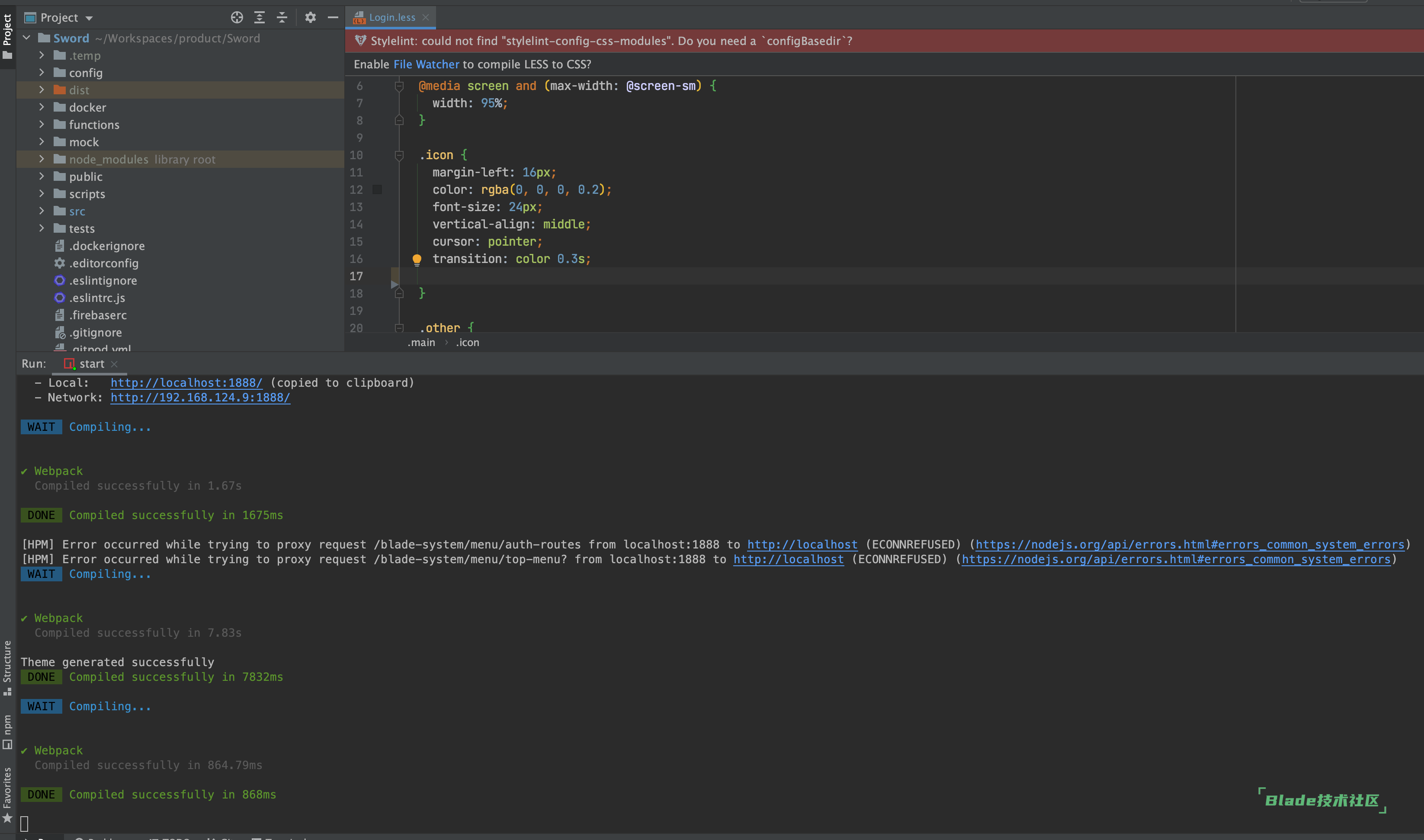
Task: Open the Favorites tool window side tab
Action: point(7,795)
